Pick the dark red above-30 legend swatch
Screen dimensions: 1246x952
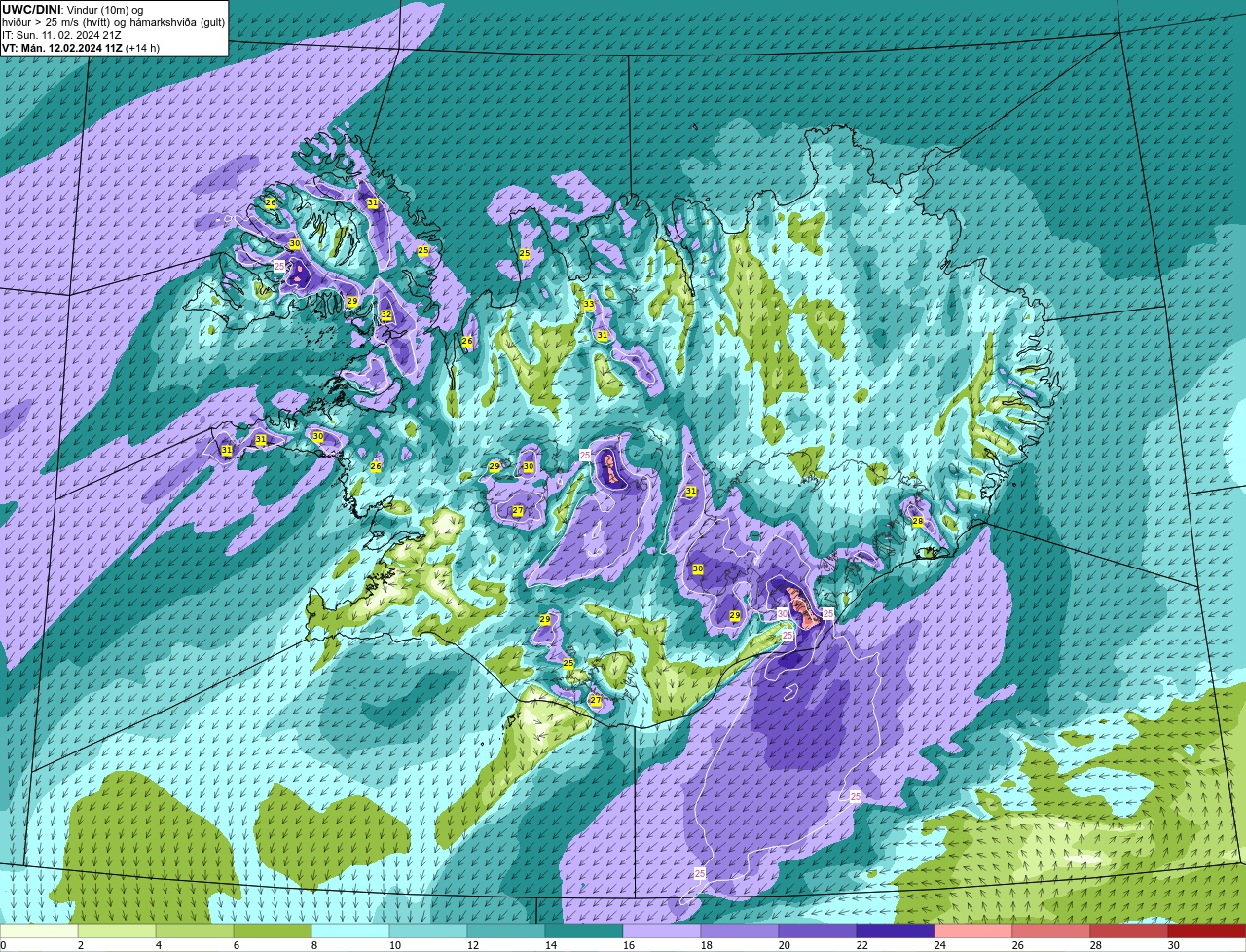click(x=1207, y=931)
